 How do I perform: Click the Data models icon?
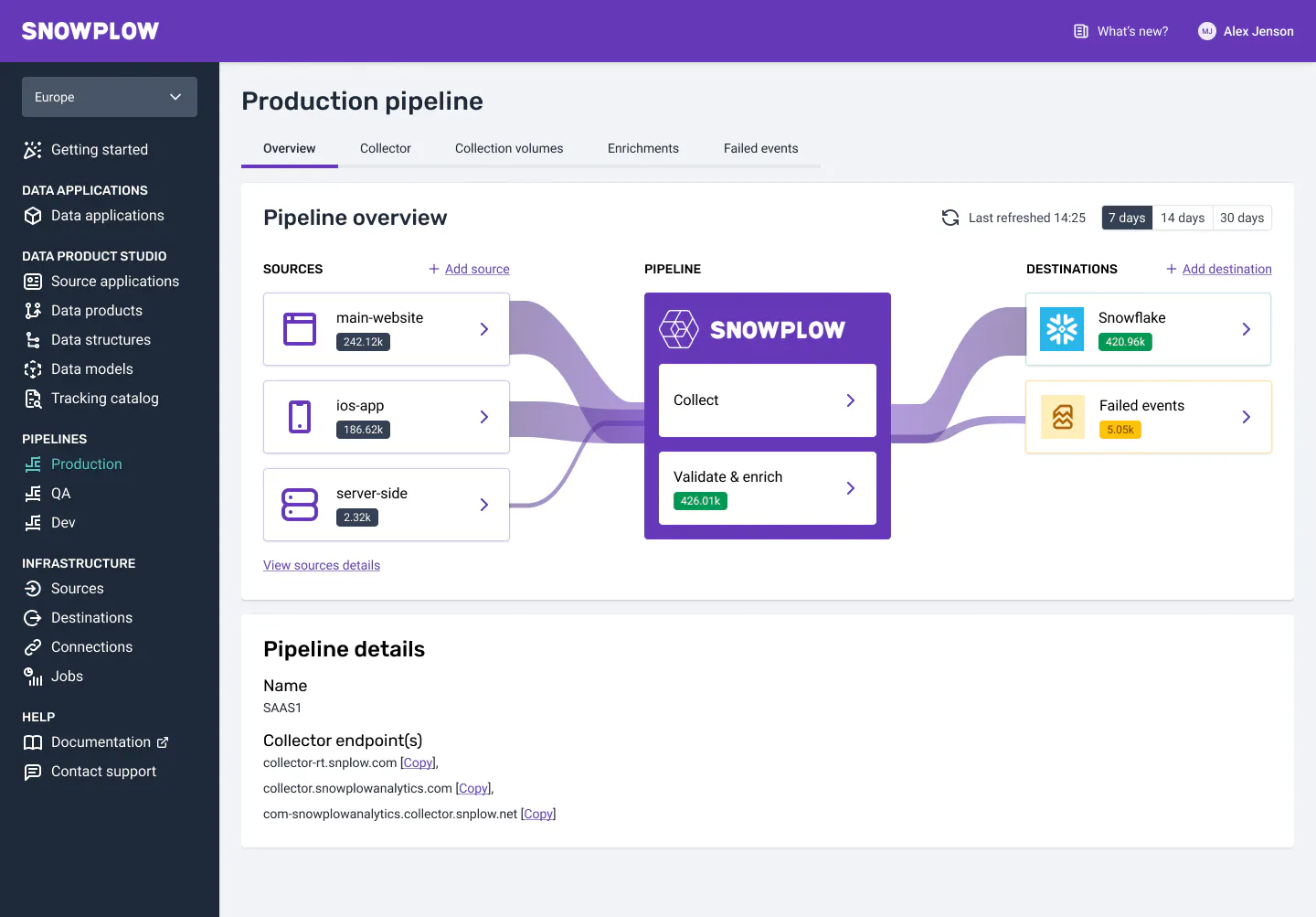point(33,369)
